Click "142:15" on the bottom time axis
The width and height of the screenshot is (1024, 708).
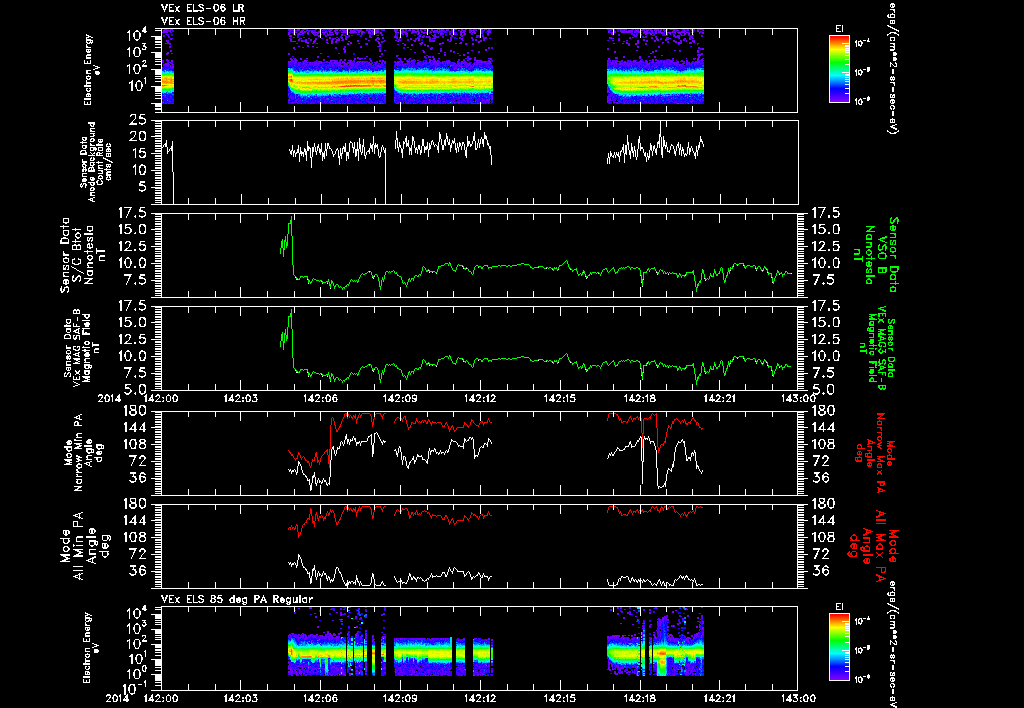pos(560,698)
